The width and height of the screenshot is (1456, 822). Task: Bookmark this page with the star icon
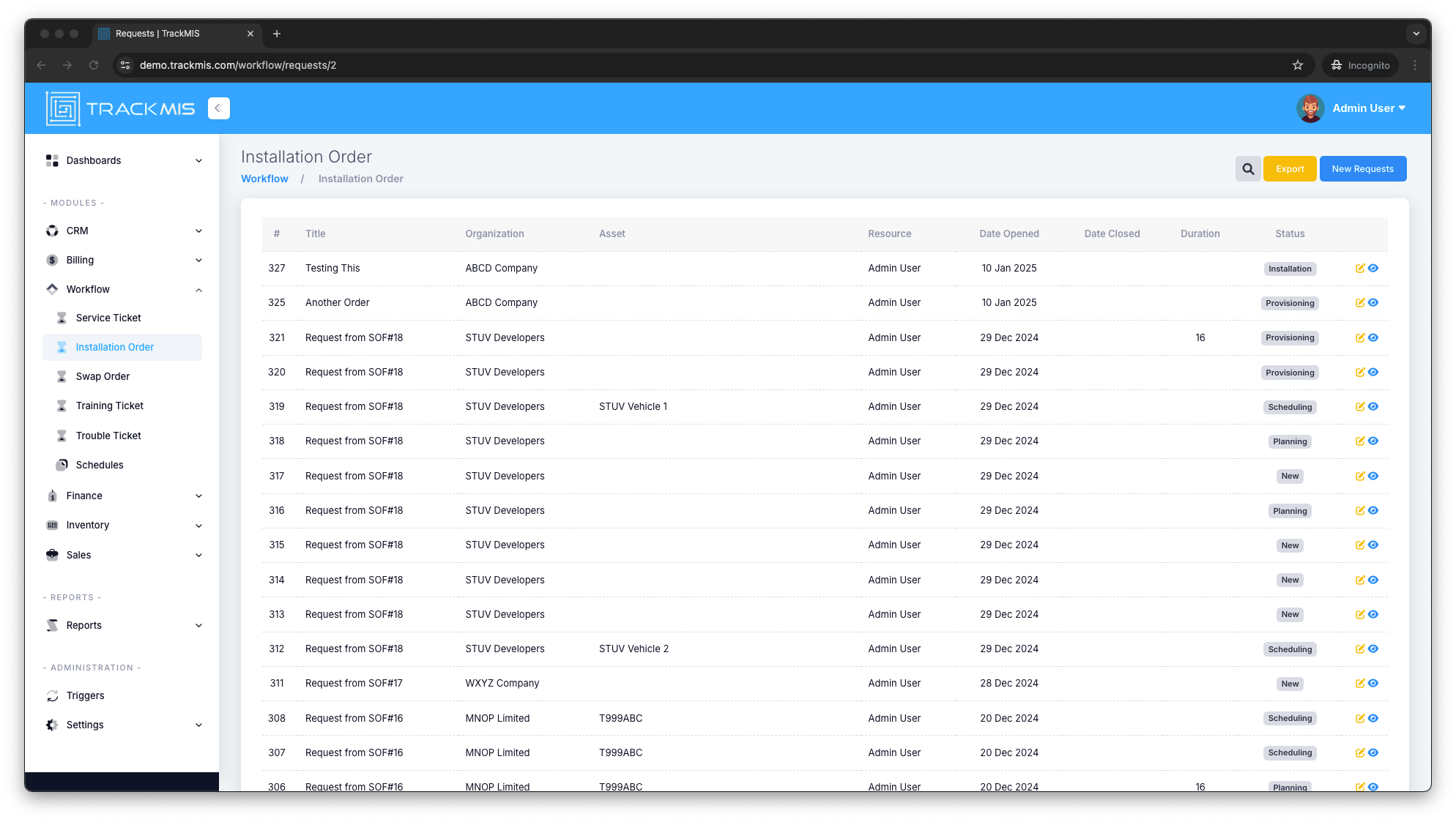tap(1298, 65)
